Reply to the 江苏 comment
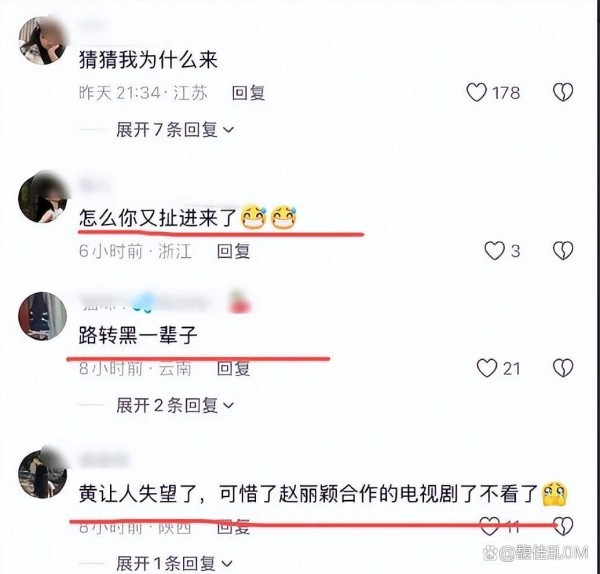600x574 pixels. pyautogui.click(x=248, y=93)
